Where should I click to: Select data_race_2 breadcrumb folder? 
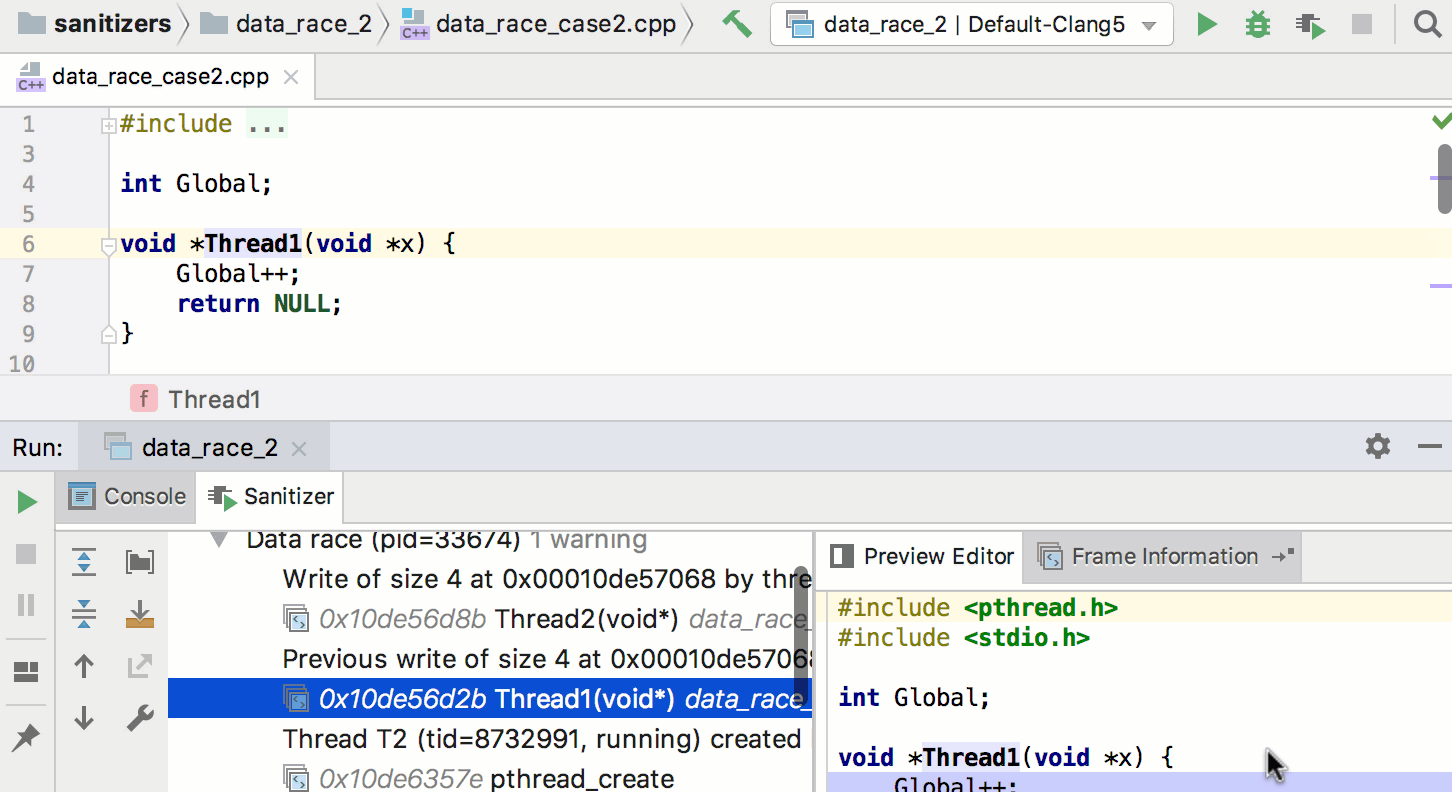coord(286,24)
